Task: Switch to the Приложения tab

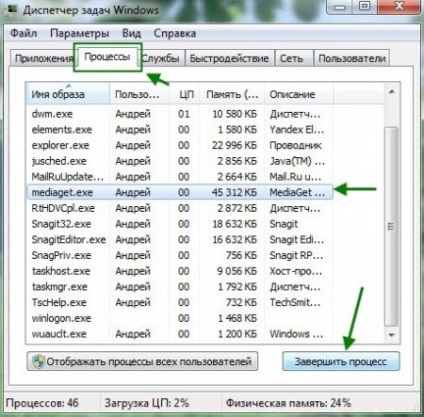Action: (x=43, y=58)
